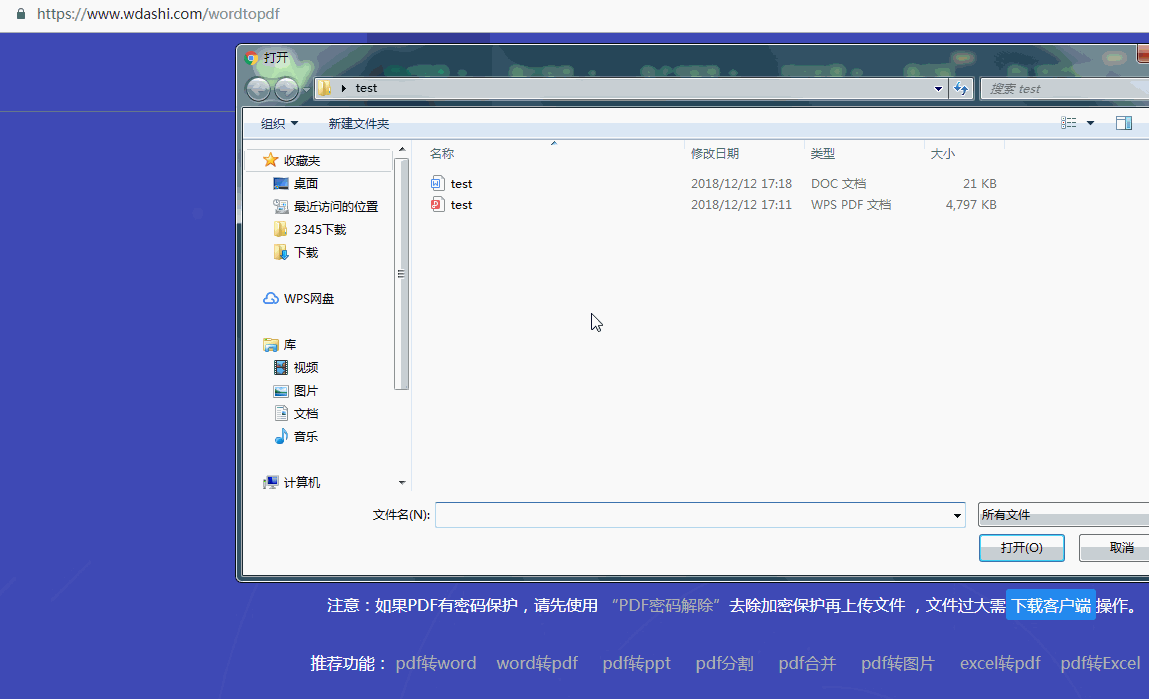Click the 2018/12/12 17:11 date cell

coord(741,204)
